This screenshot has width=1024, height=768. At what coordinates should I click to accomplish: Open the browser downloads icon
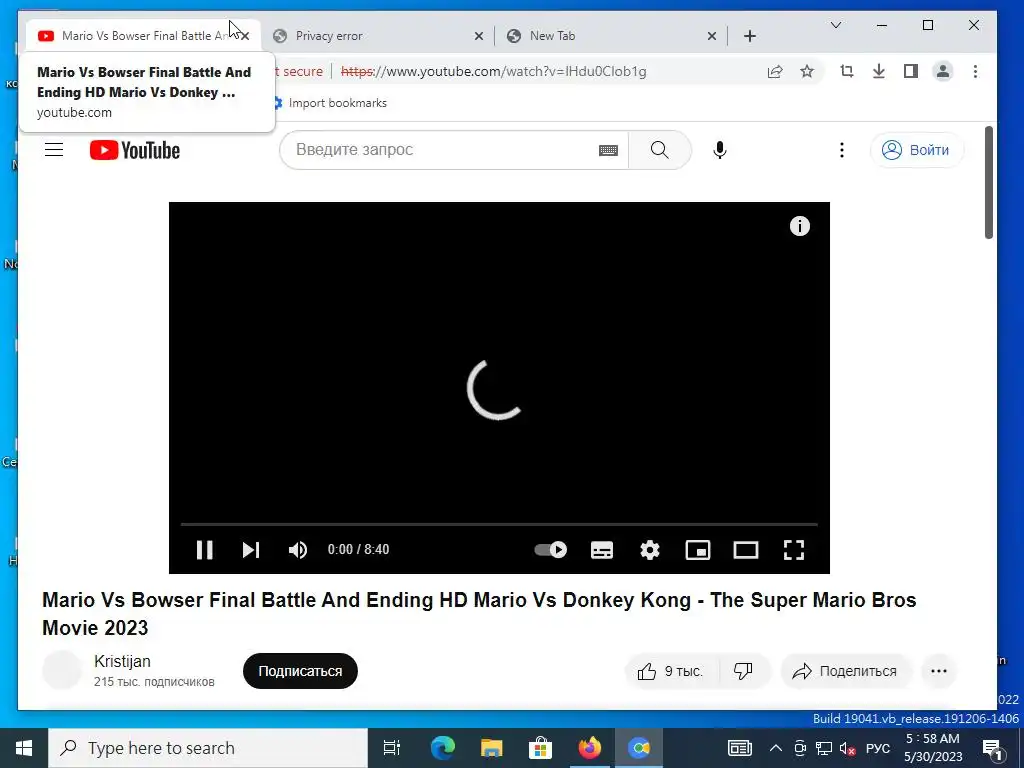pos(878,71)
